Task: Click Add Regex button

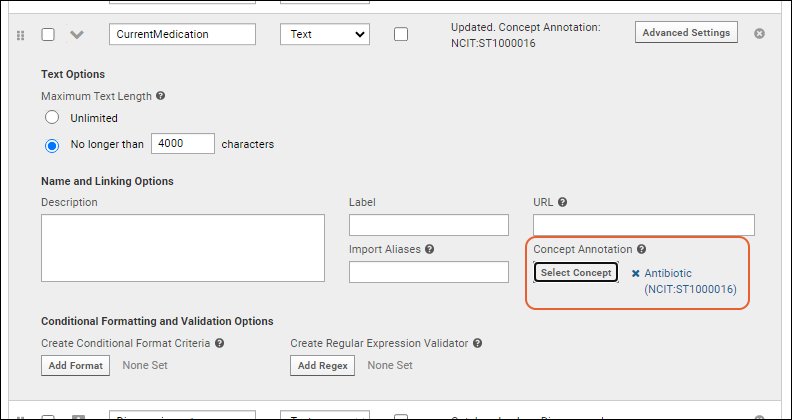Action: pos(322,365)
